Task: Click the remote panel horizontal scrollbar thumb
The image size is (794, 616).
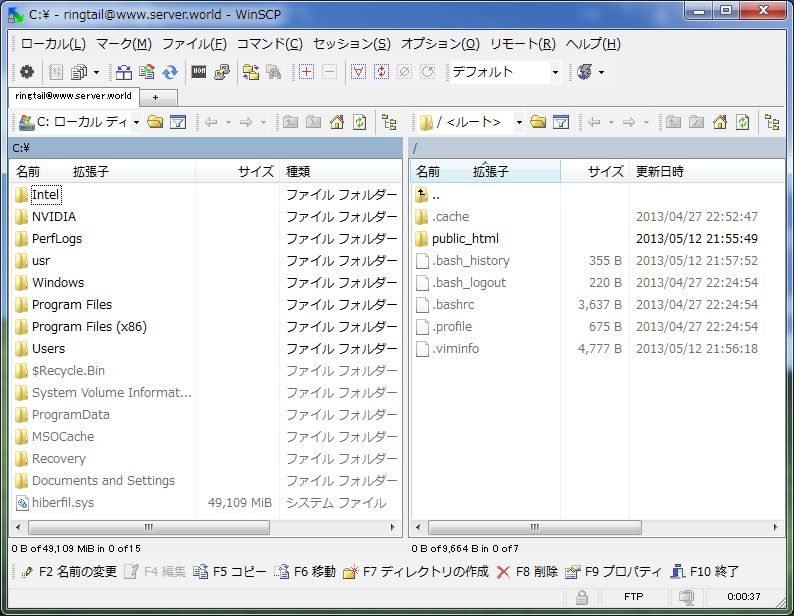Action: pyautogui.click(x=535, y=527)
